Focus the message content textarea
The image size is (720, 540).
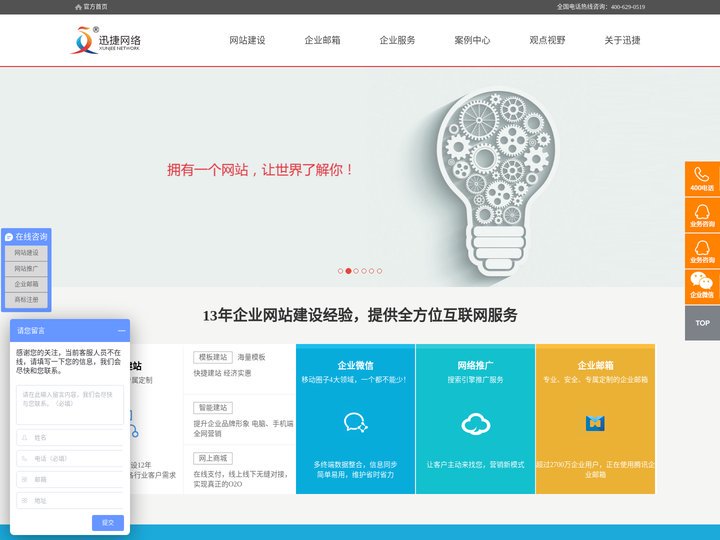tap(70, 405)
